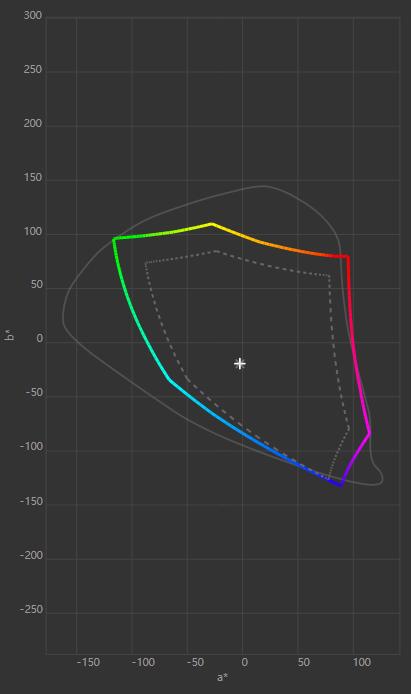The image size is (411, 694).
Task: Click the a* horizontal axis label
Action: [223, 677]
